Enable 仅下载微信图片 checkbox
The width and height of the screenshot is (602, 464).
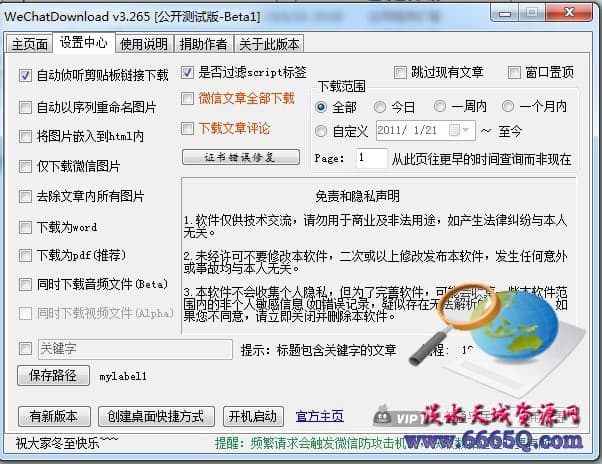point(25,167)
